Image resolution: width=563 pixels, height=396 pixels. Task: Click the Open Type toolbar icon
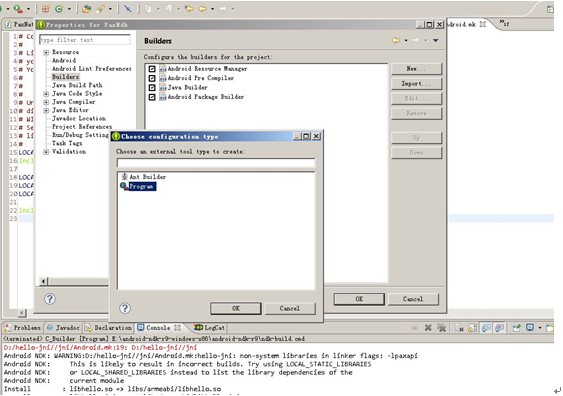(86, 9)
